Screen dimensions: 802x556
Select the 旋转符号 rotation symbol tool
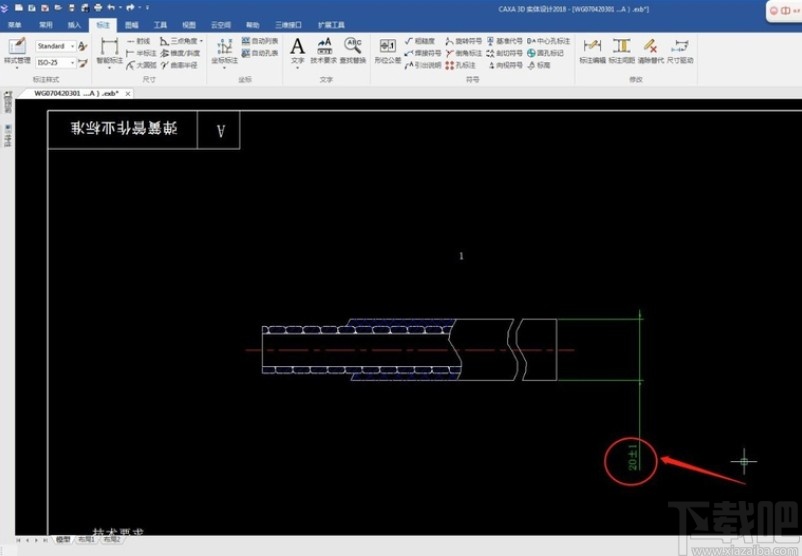click(463, 41)
